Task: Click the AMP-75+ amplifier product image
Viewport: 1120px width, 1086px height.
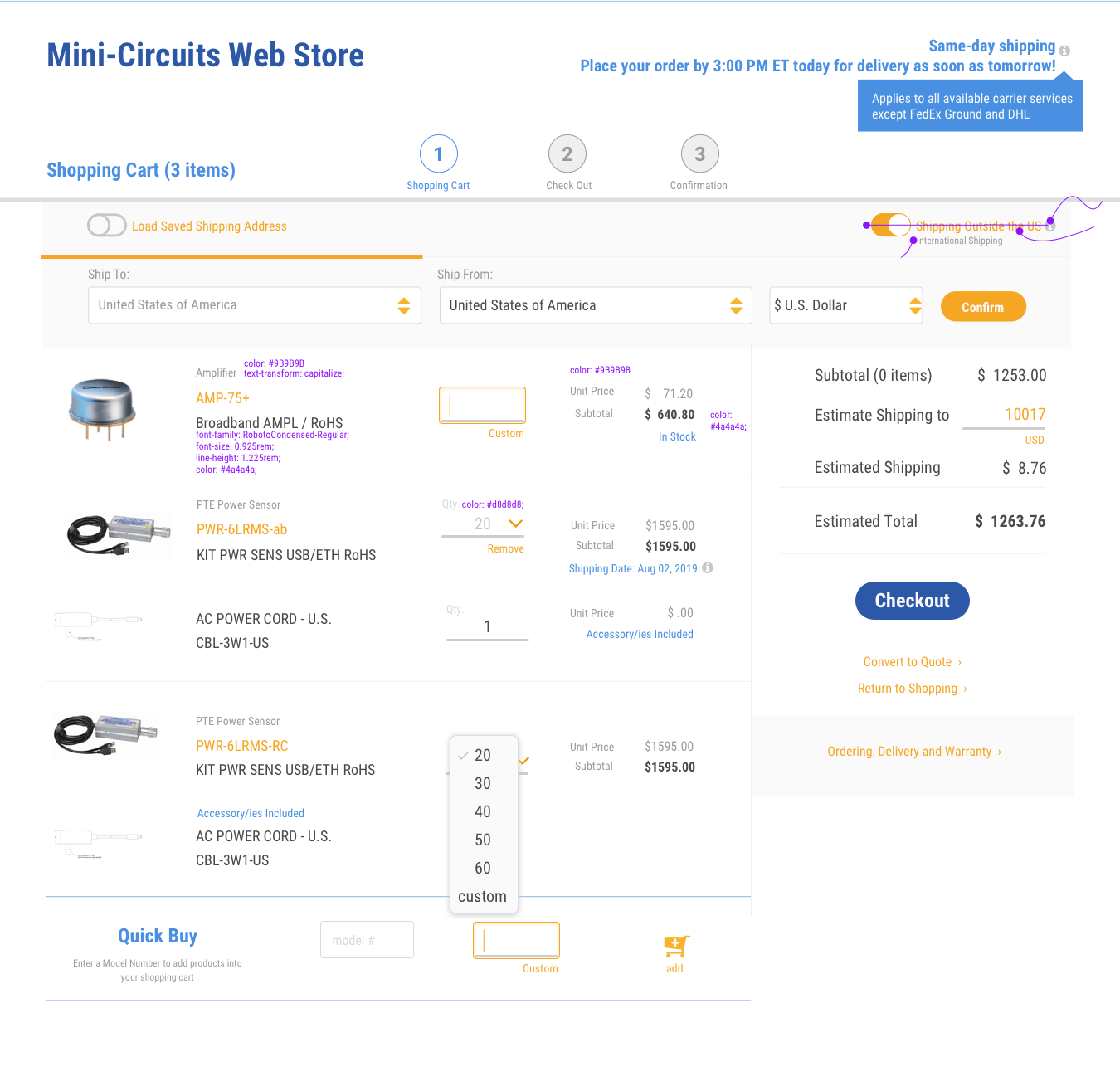Action: click(102, 409)
